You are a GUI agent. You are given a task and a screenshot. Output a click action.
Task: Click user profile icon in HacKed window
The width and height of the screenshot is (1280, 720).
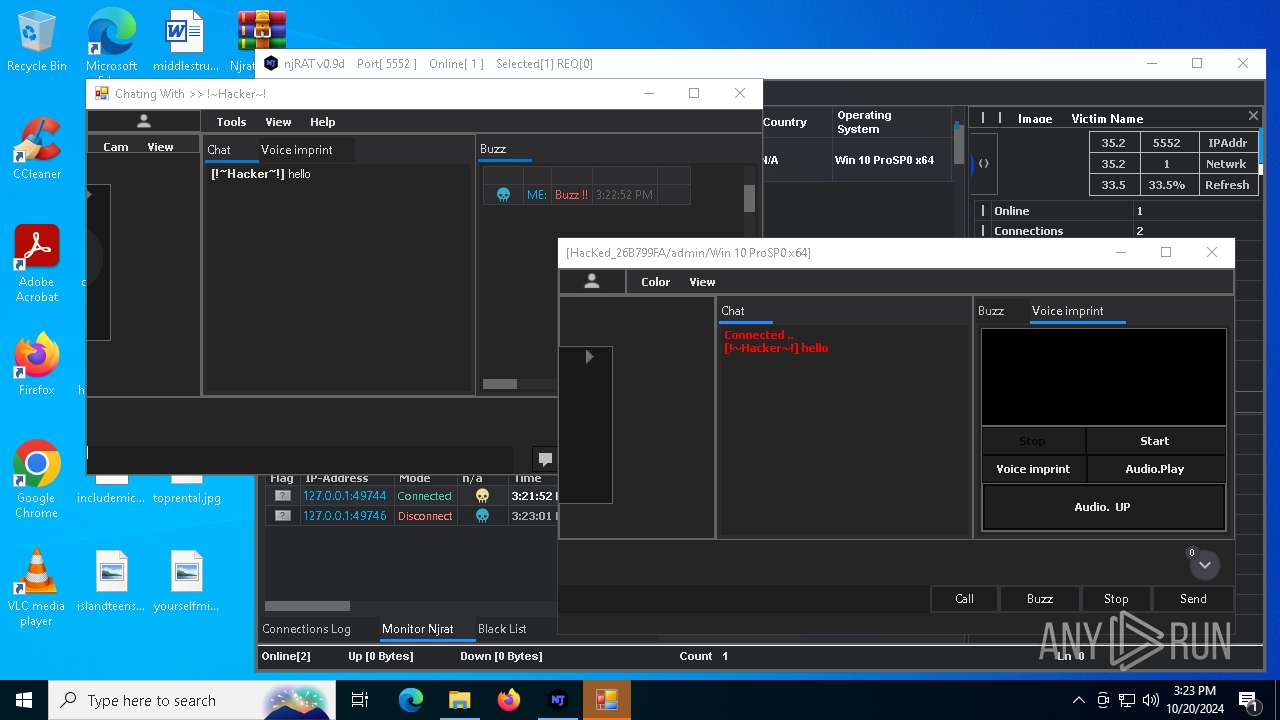[592, 282]
